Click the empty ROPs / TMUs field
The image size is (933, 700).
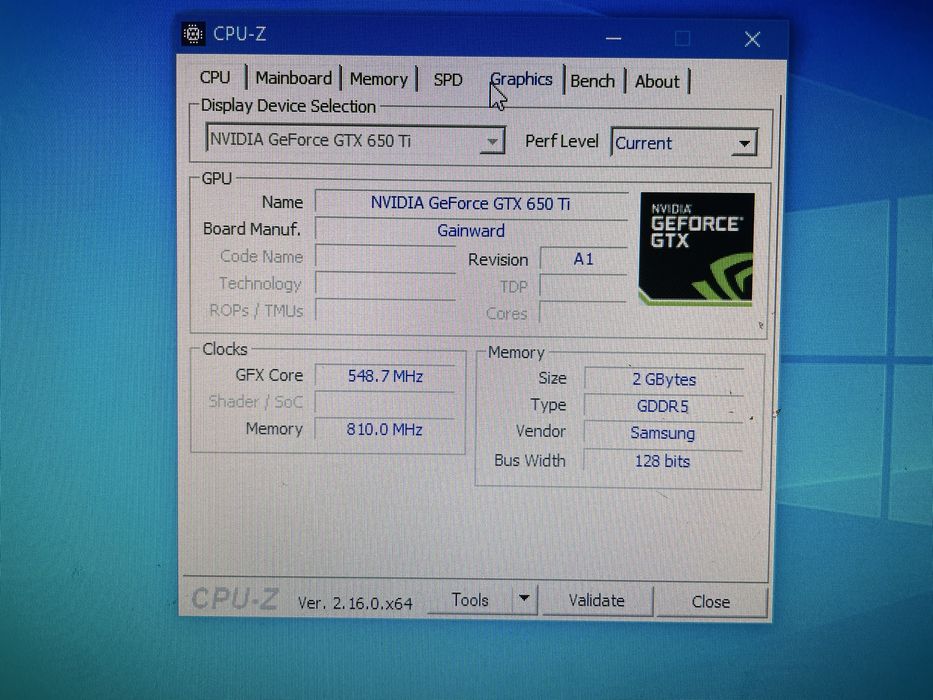click(x=386, y=310)
